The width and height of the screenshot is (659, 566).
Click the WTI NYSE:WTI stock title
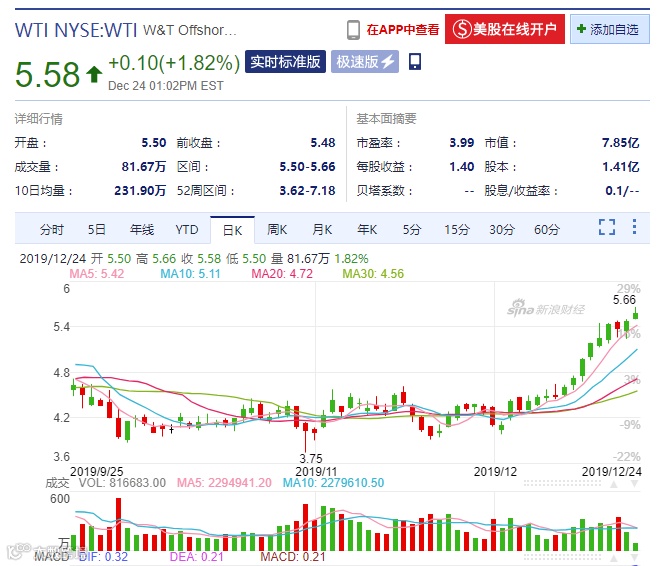76,30
